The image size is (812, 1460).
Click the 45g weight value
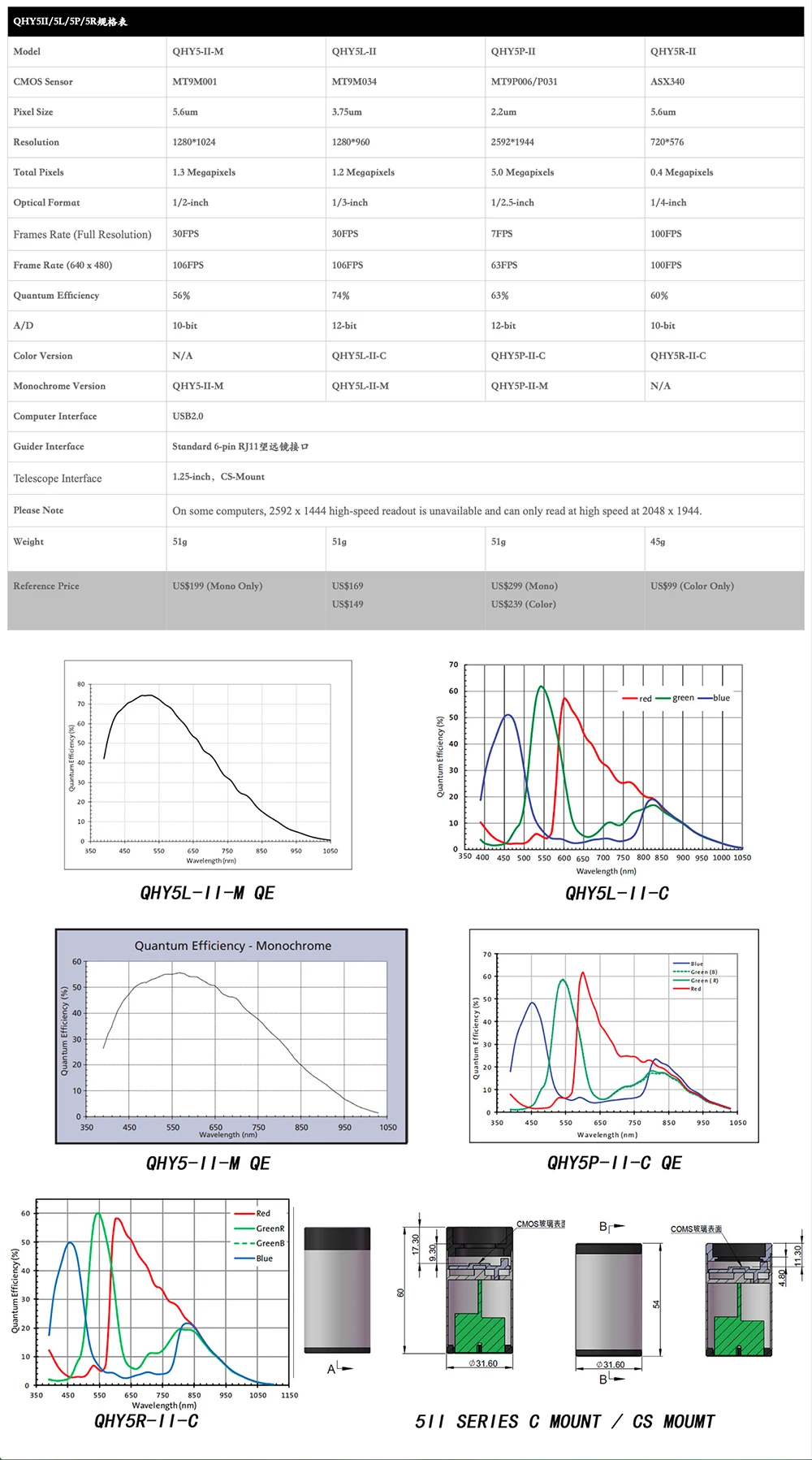point(658,542)
